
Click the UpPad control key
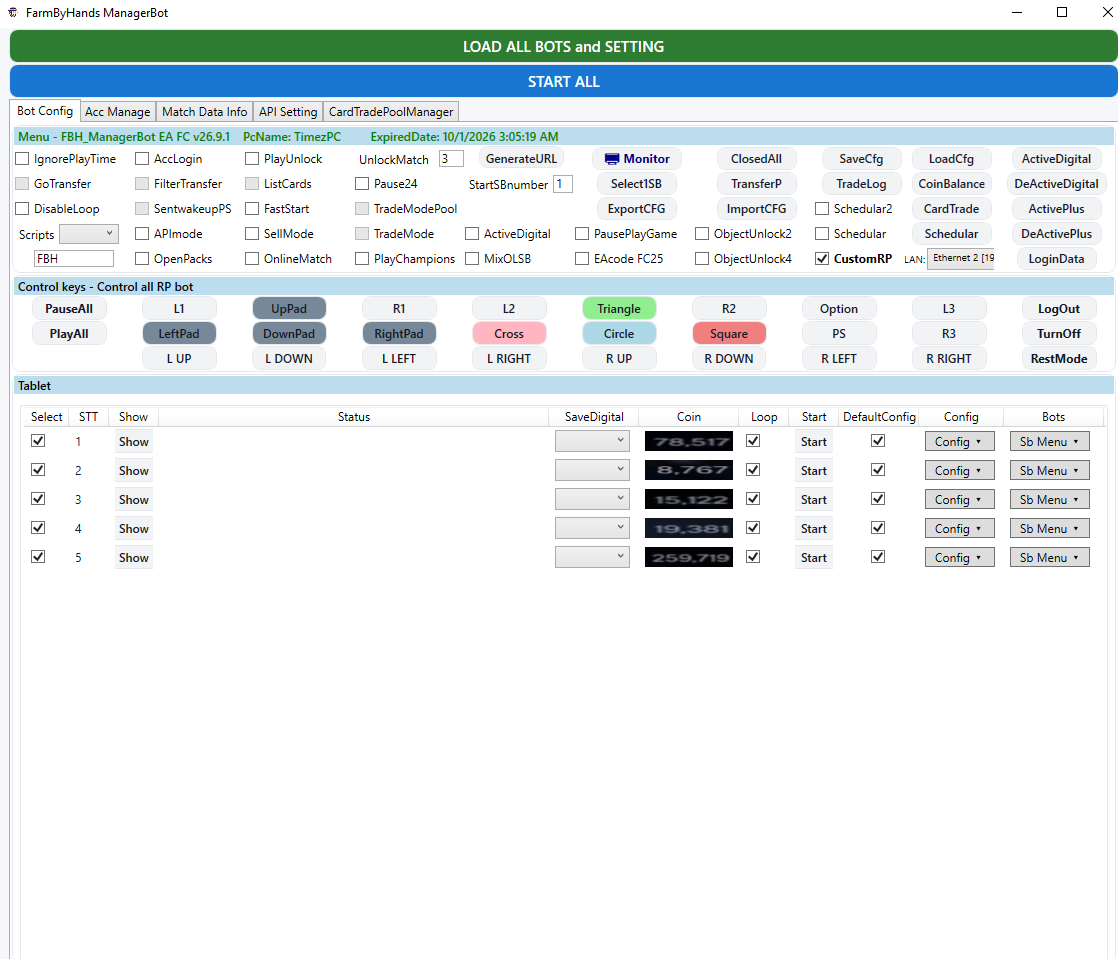point(289,309)
